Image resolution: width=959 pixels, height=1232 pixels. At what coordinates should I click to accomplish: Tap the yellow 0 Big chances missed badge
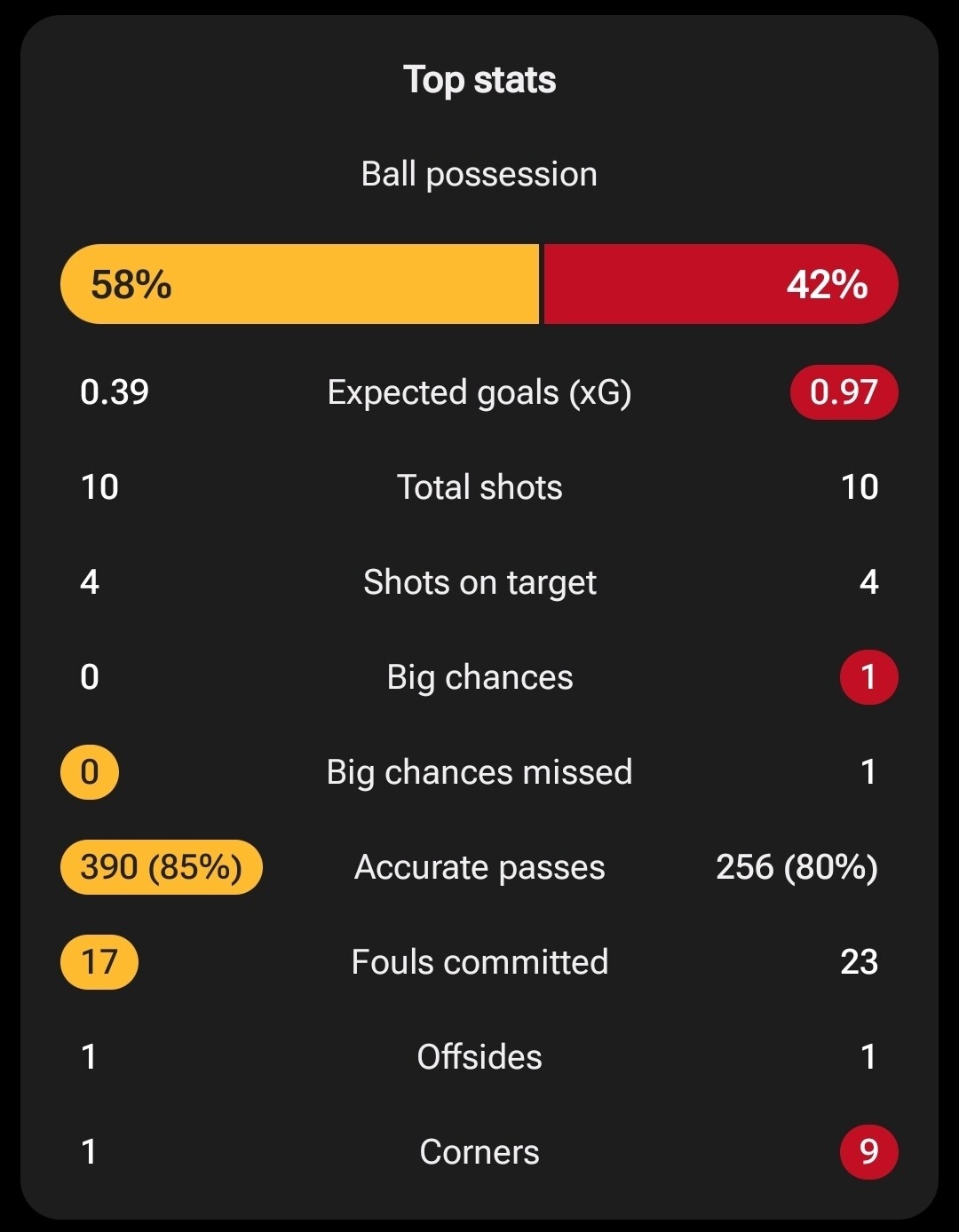click(90, 772)
